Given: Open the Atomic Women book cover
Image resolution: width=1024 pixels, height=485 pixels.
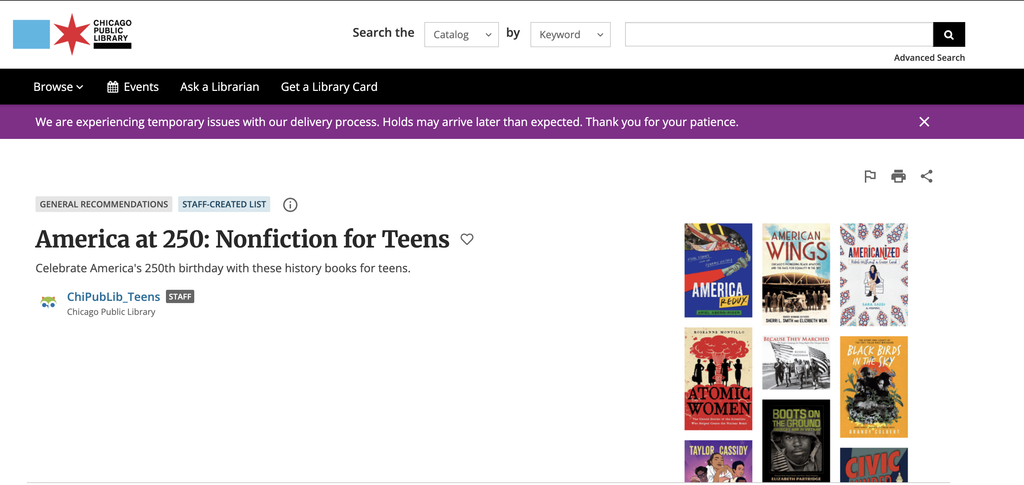Looking at the screenshot, I should tap(718, 379).
